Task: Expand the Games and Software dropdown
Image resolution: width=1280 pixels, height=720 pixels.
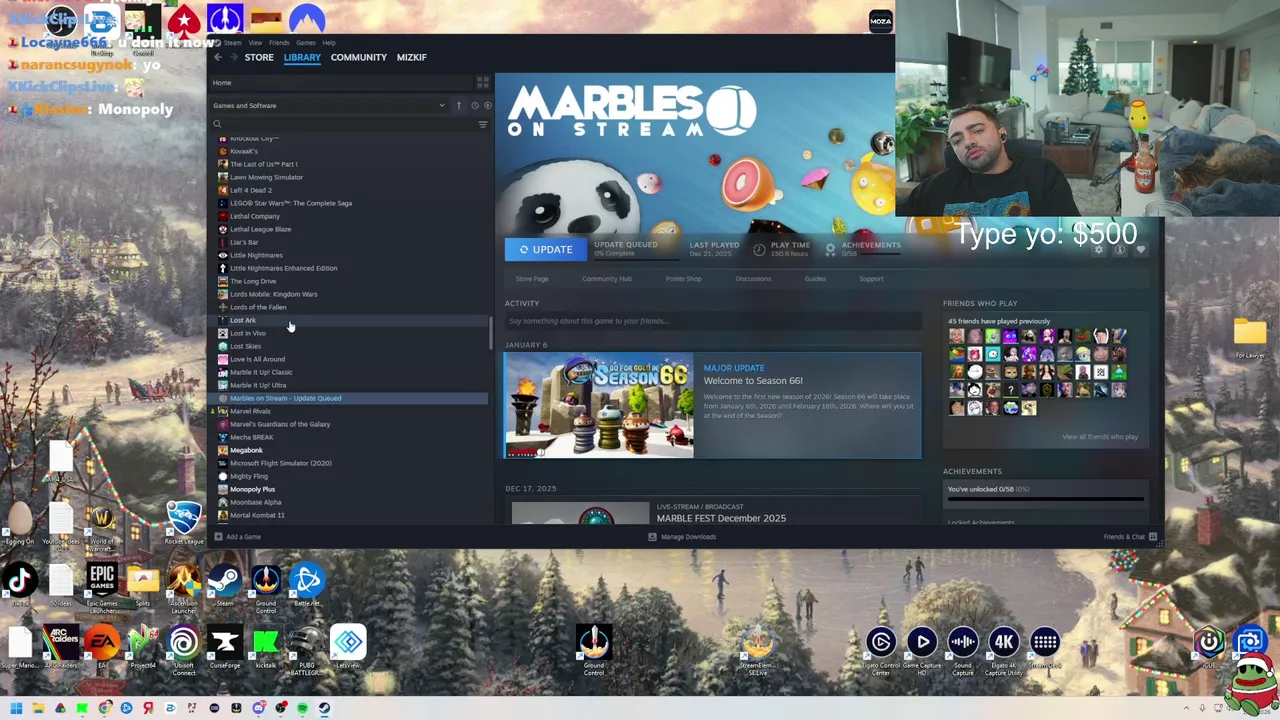Action: click(329, 105)
